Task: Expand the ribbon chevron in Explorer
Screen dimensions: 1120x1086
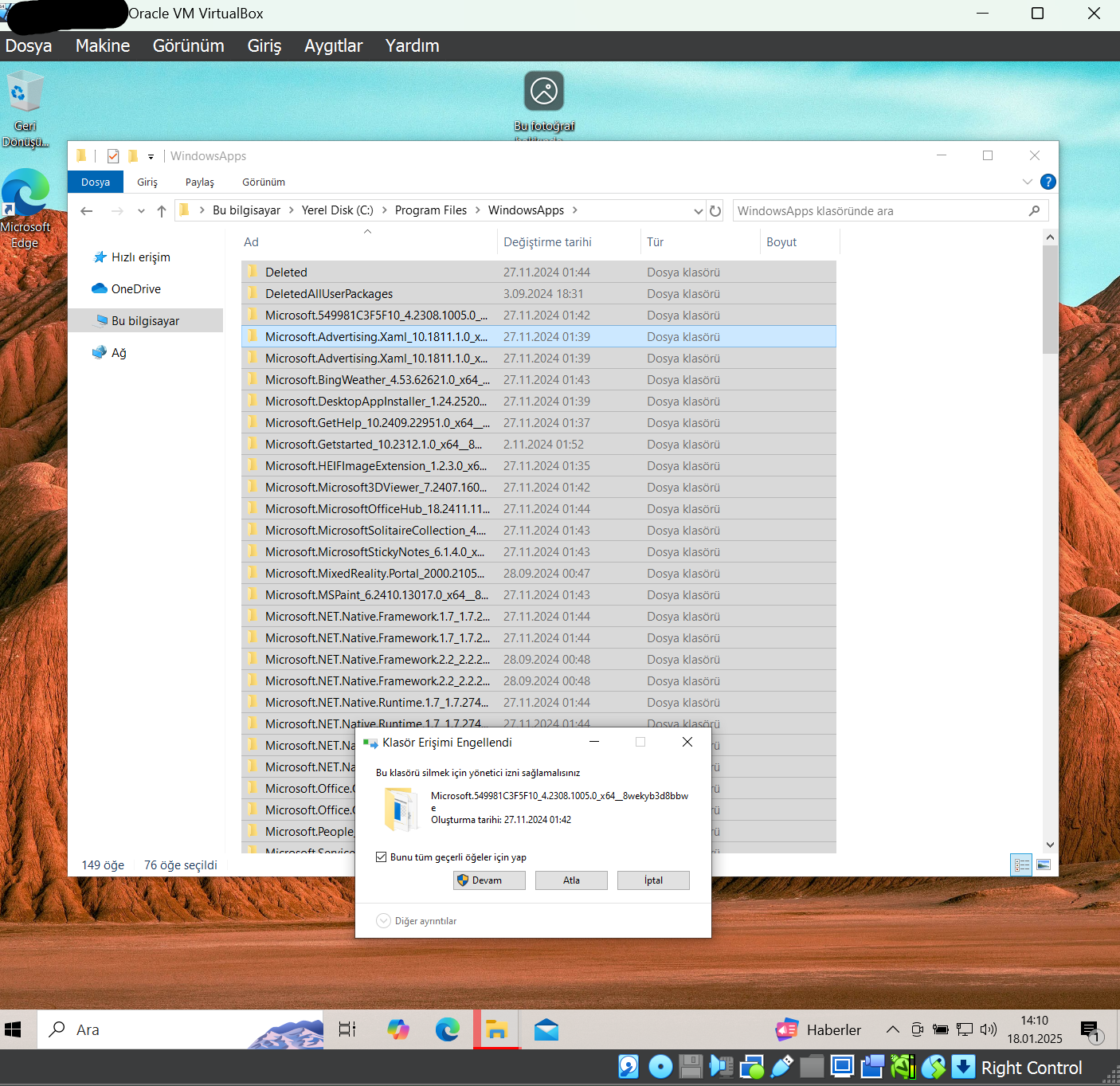Action: [x=1028, y=182]
